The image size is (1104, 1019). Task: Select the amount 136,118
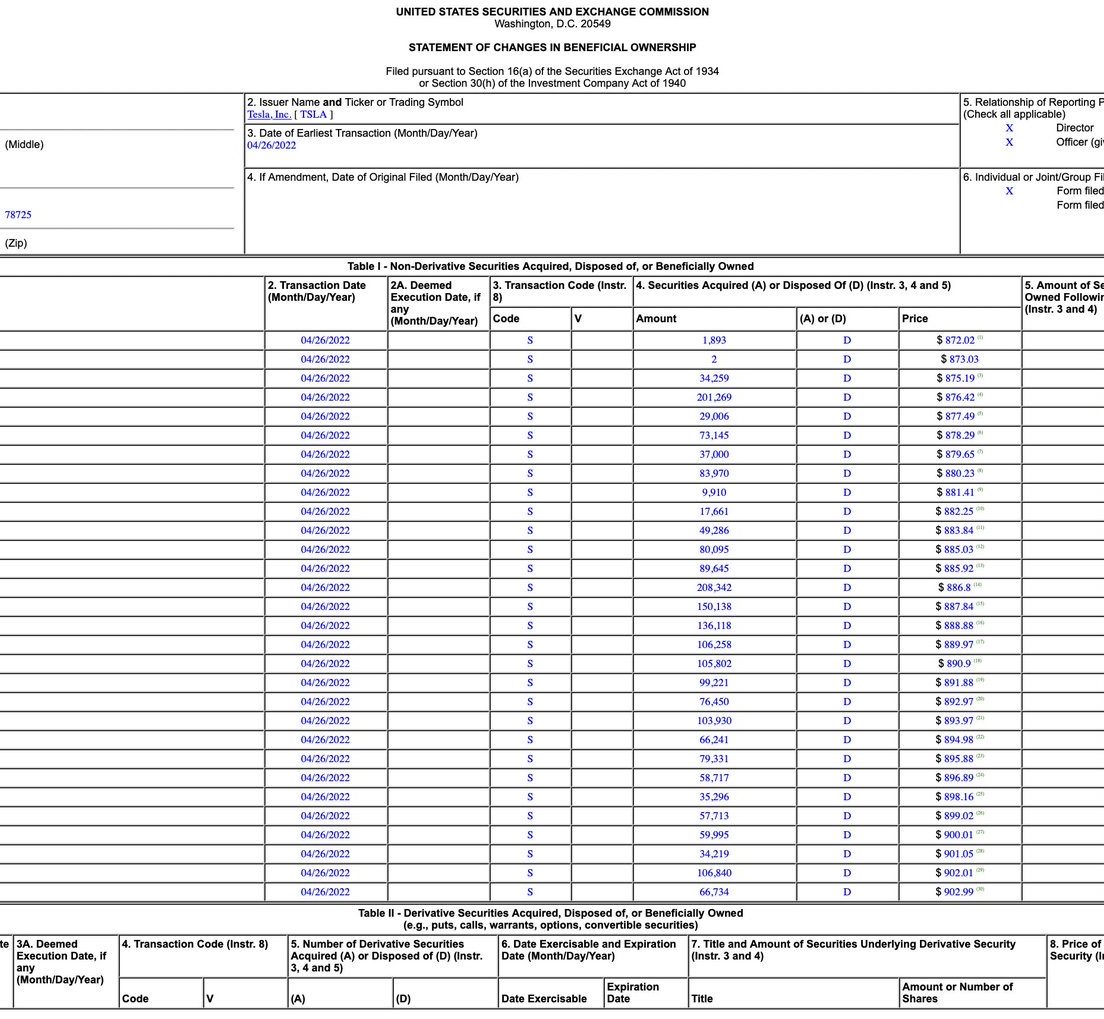tap(714, 625)
